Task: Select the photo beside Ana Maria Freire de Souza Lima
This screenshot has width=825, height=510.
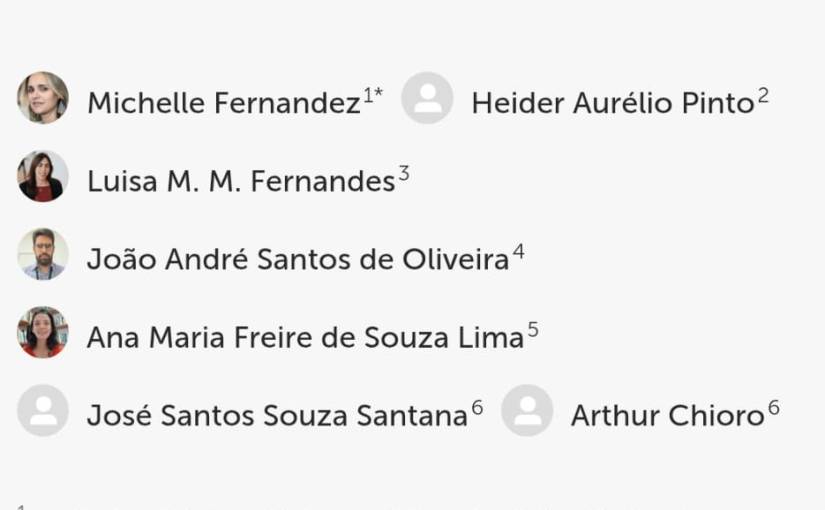Action: point(43,333)
